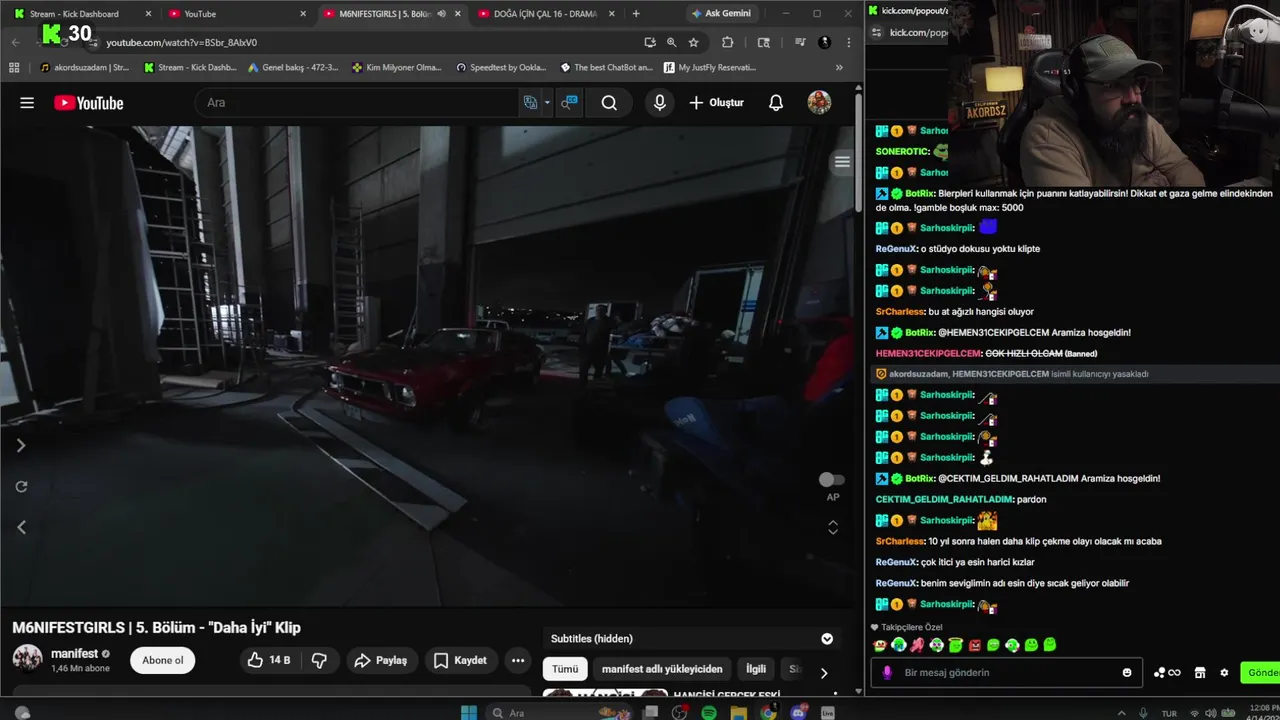Viewport: 1280px width, 720px height.
Task: Click Kick chat message input field
Action: 1008,673
